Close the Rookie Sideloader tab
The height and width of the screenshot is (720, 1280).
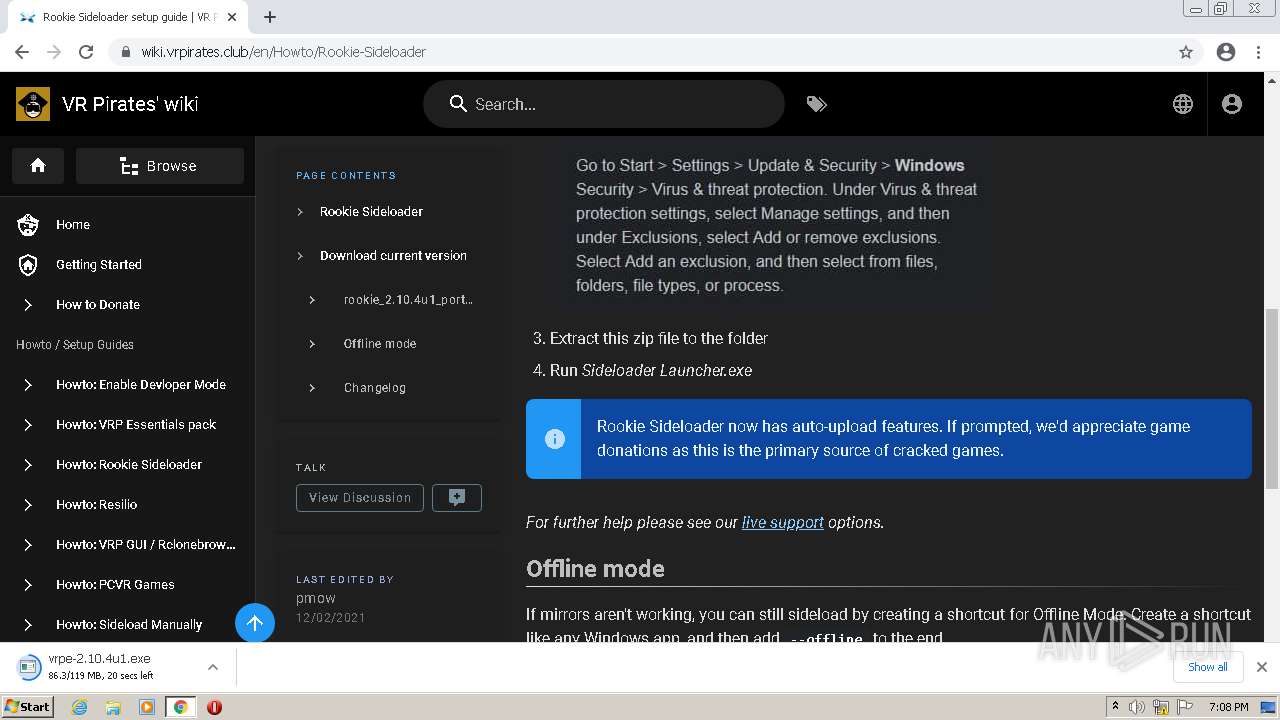pos(232,17)
